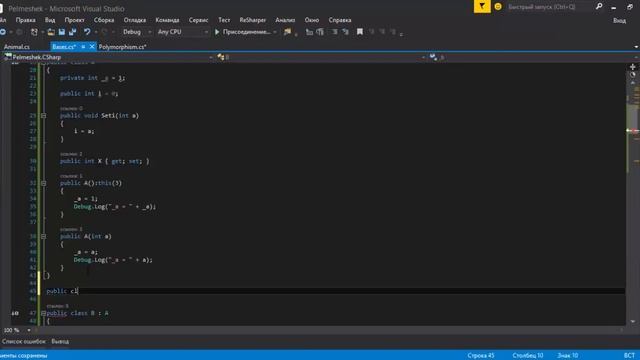Click the Строка 45 status bar entry

coord(481,356)
